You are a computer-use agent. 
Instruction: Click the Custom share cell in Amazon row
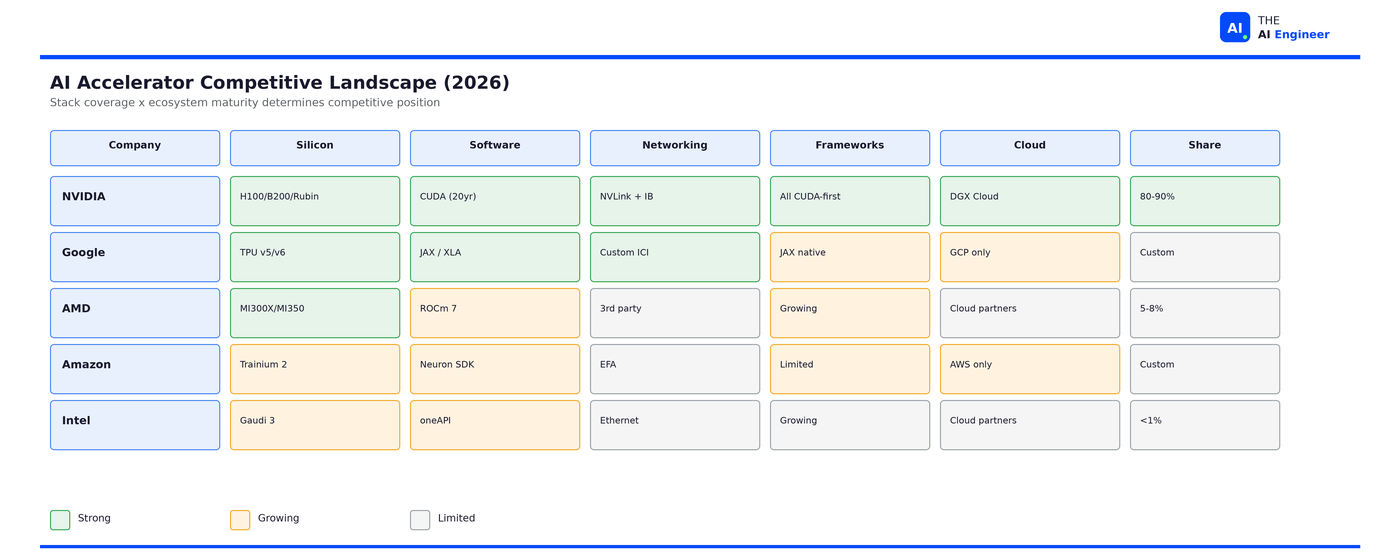[x=1205, y=369]
